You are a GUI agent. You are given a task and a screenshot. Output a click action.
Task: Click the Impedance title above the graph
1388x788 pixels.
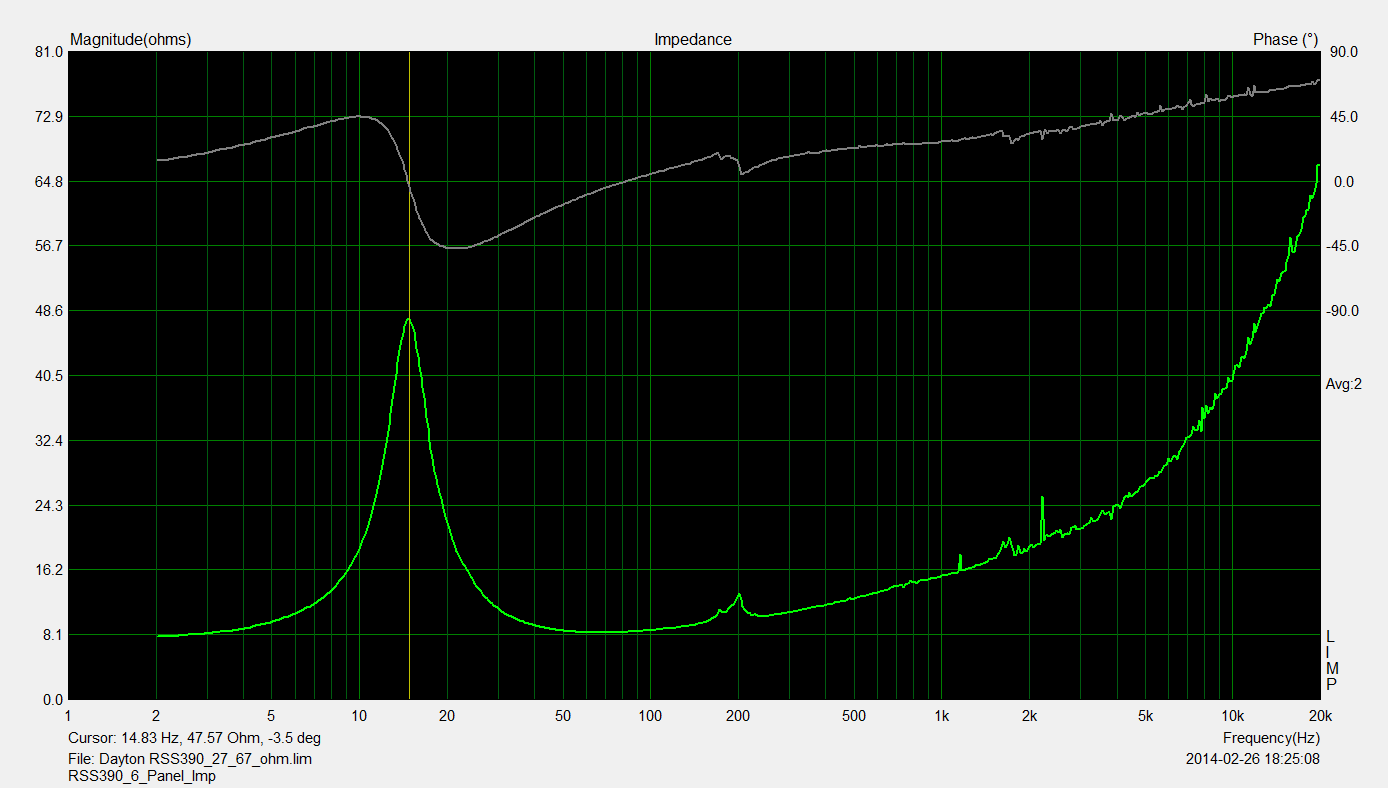tap(692, 40)
